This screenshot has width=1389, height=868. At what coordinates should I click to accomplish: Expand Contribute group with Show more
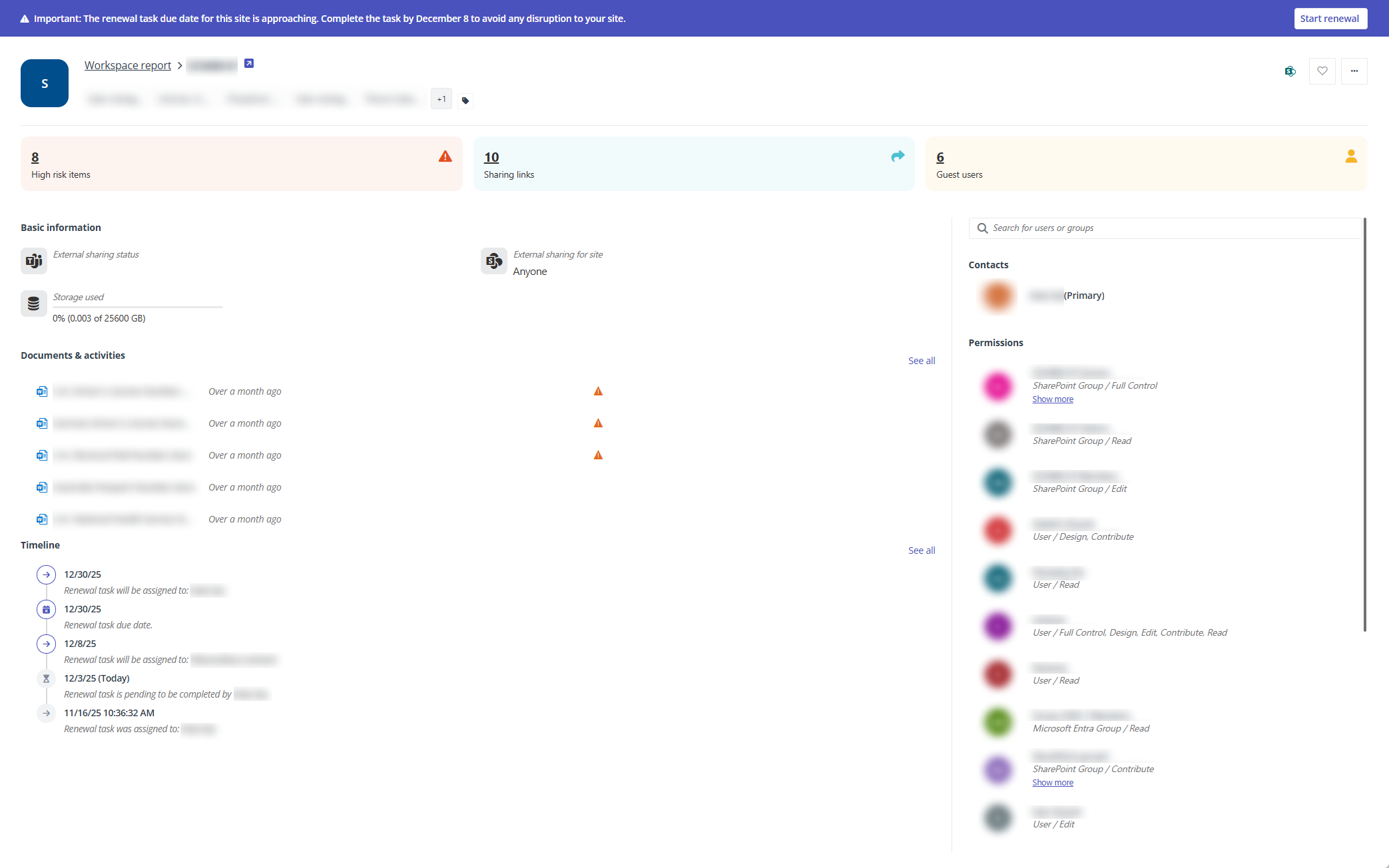coord(1052,783)
